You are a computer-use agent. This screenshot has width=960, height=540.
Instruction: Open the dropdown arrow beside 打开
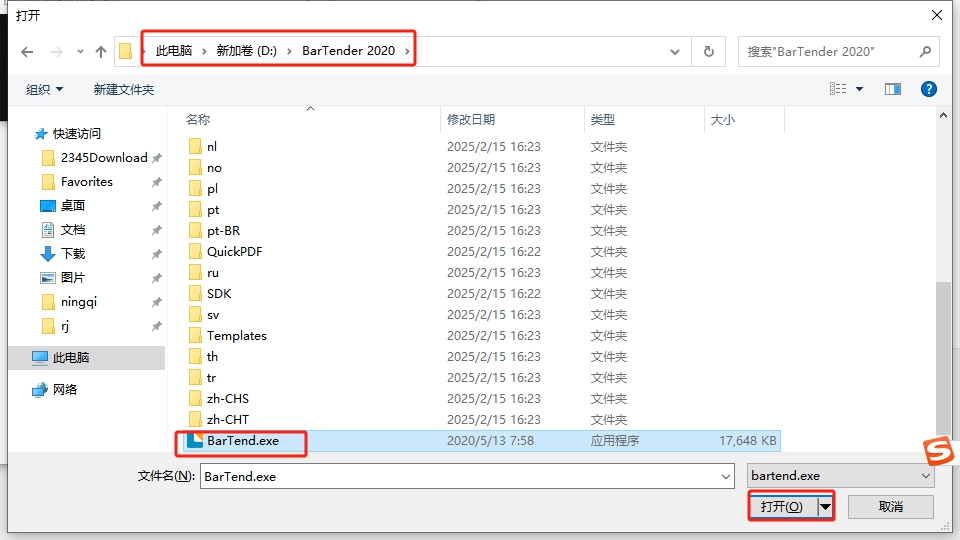coord(825,506)
